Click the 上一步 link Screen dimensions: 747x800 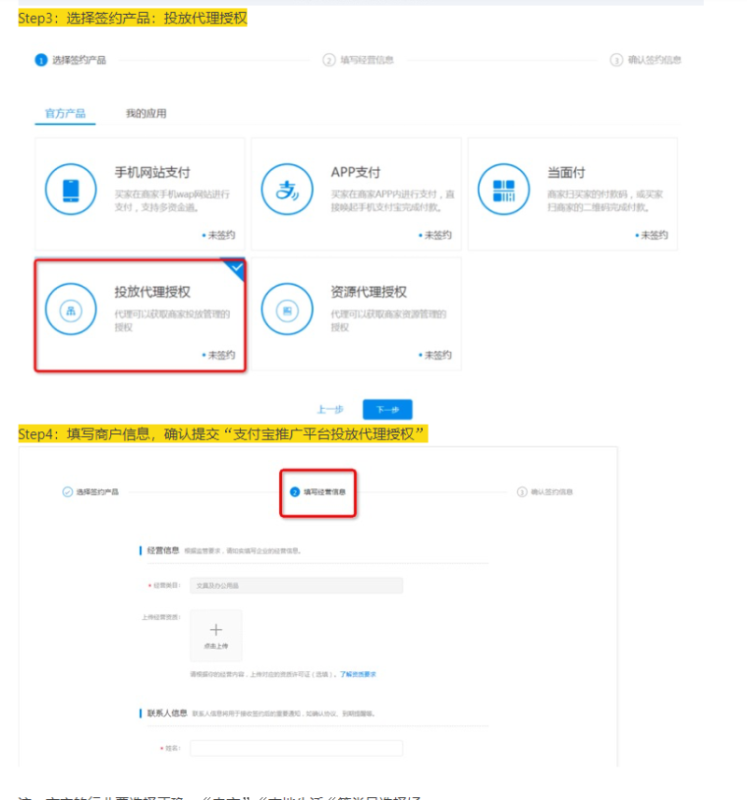[330, 409]
